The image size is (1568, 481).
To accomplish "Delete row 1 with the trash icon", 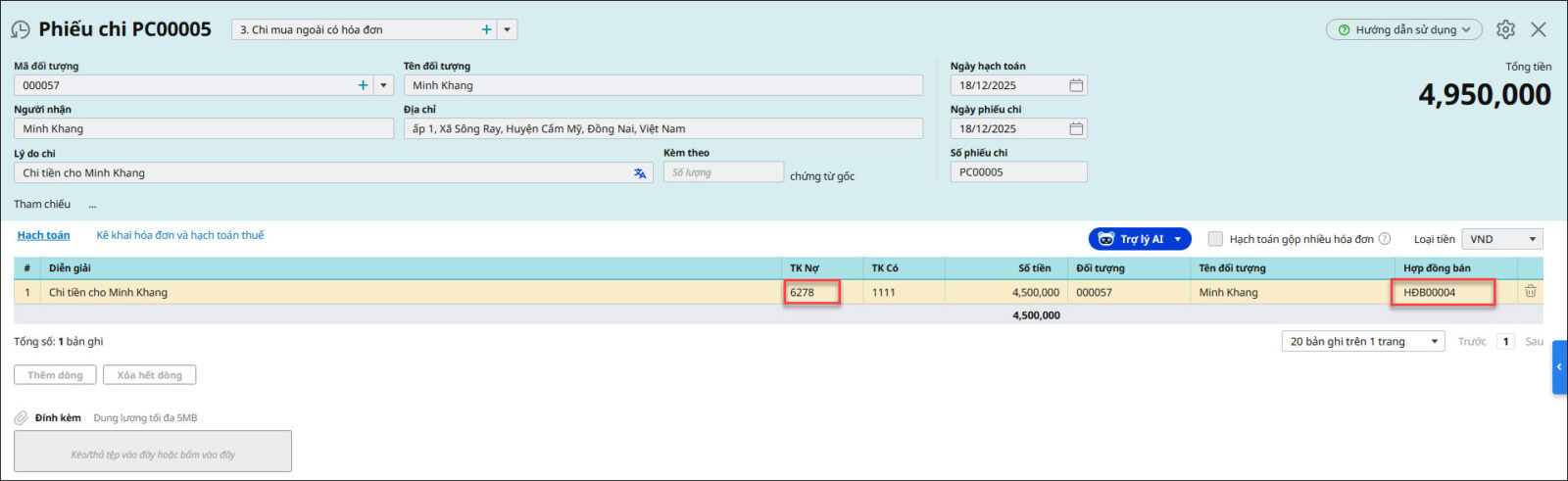I will (x=1530, y=292).
